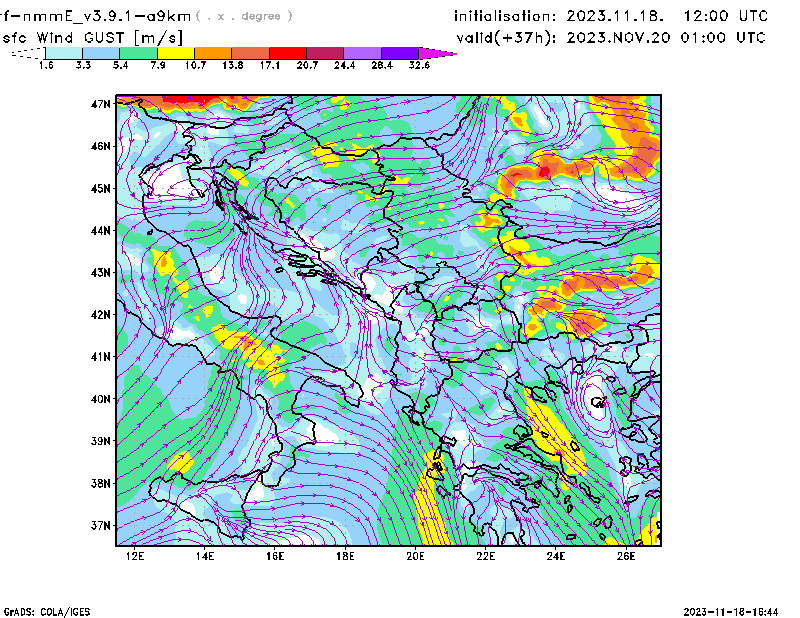
Task: Click the 20E longitude label
Action: tap(415, 556)
